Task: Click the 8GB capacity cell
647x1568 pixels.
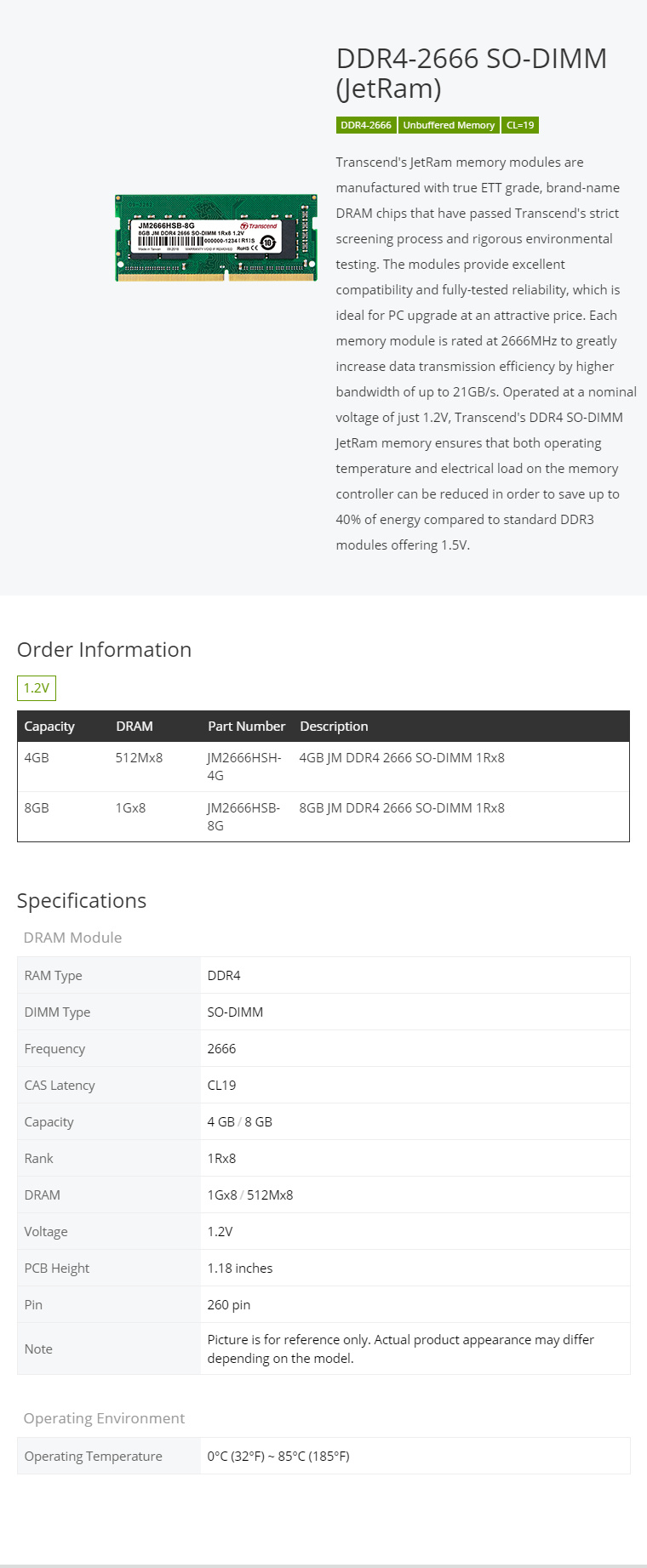Action: pos(37,807)
